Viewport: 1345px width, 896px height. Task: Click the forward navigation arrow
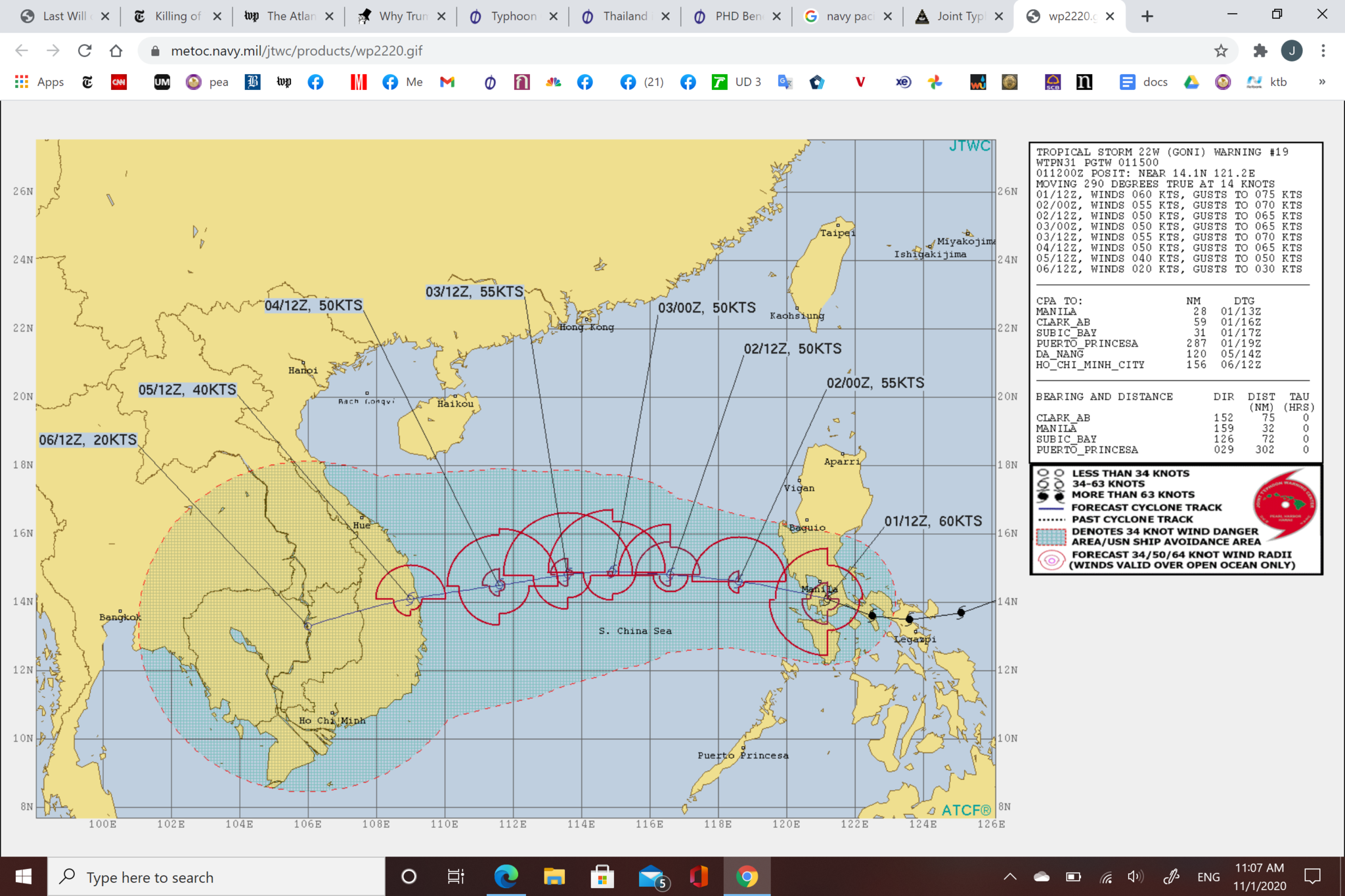53,51
